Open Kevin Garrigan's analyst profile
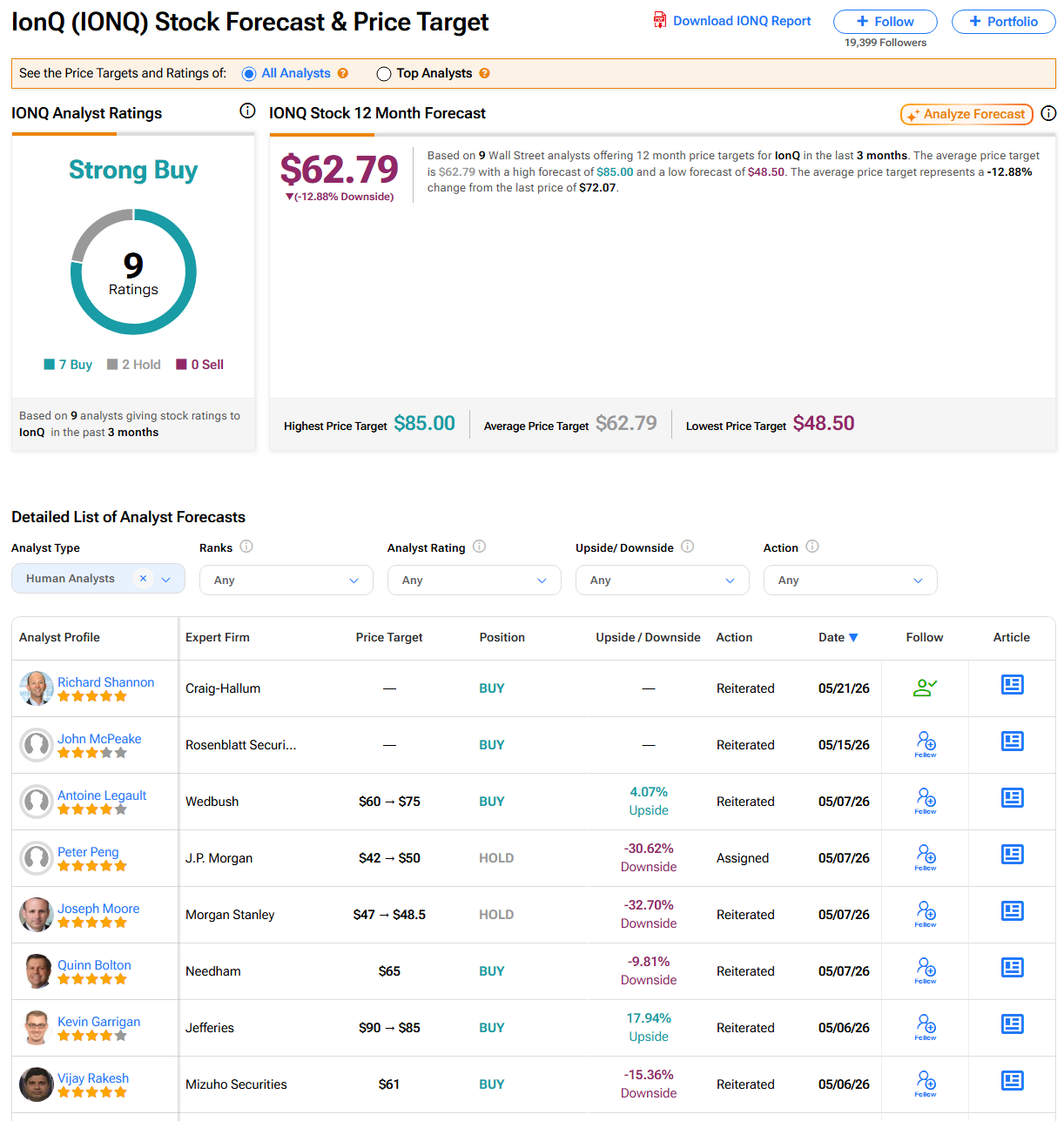1064x1121 pixels. click(99, 1022)
